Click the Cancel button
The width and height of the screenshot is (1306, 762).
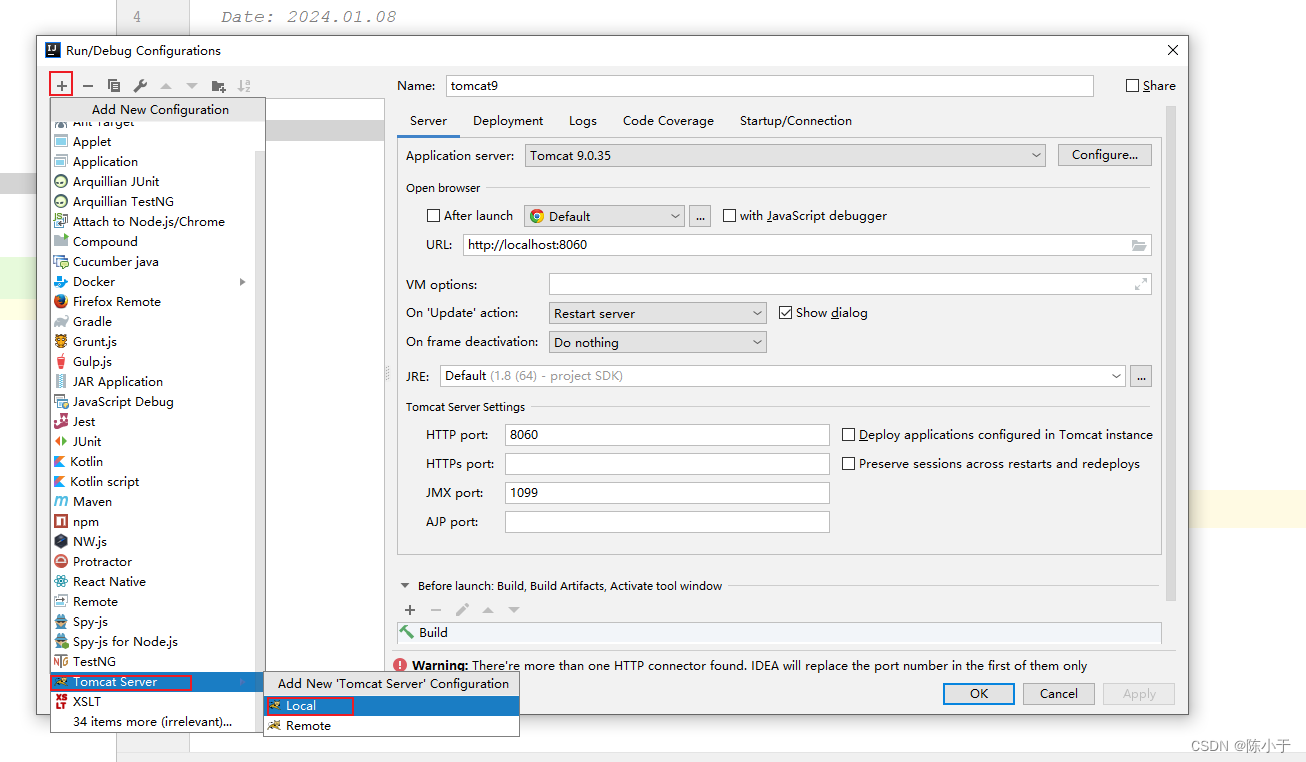pos(1059,694)
